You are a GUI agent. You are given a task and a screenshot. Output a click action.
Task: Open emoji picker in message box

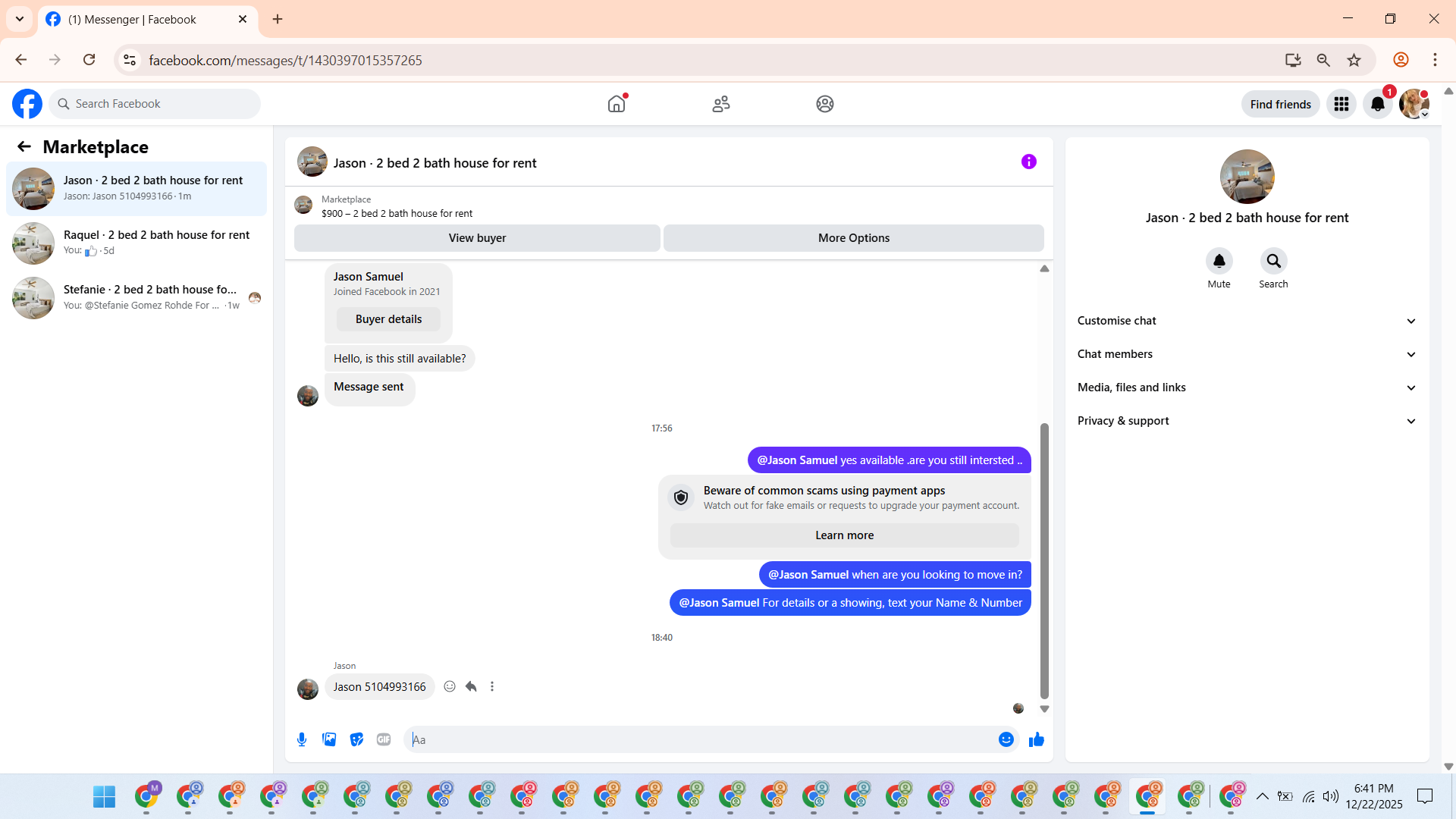tap(1006, 739)
